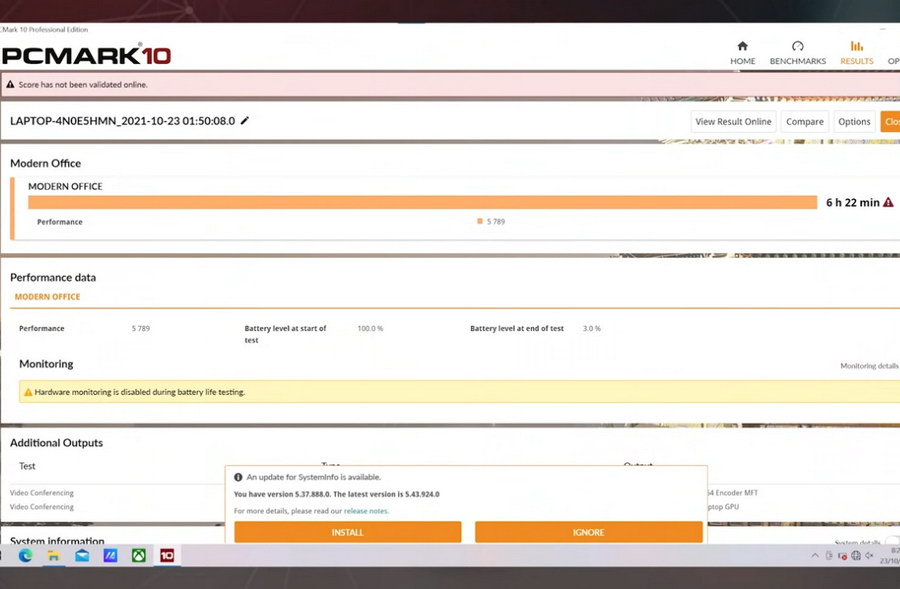Open the Options dropdown button

click(854, 122)
